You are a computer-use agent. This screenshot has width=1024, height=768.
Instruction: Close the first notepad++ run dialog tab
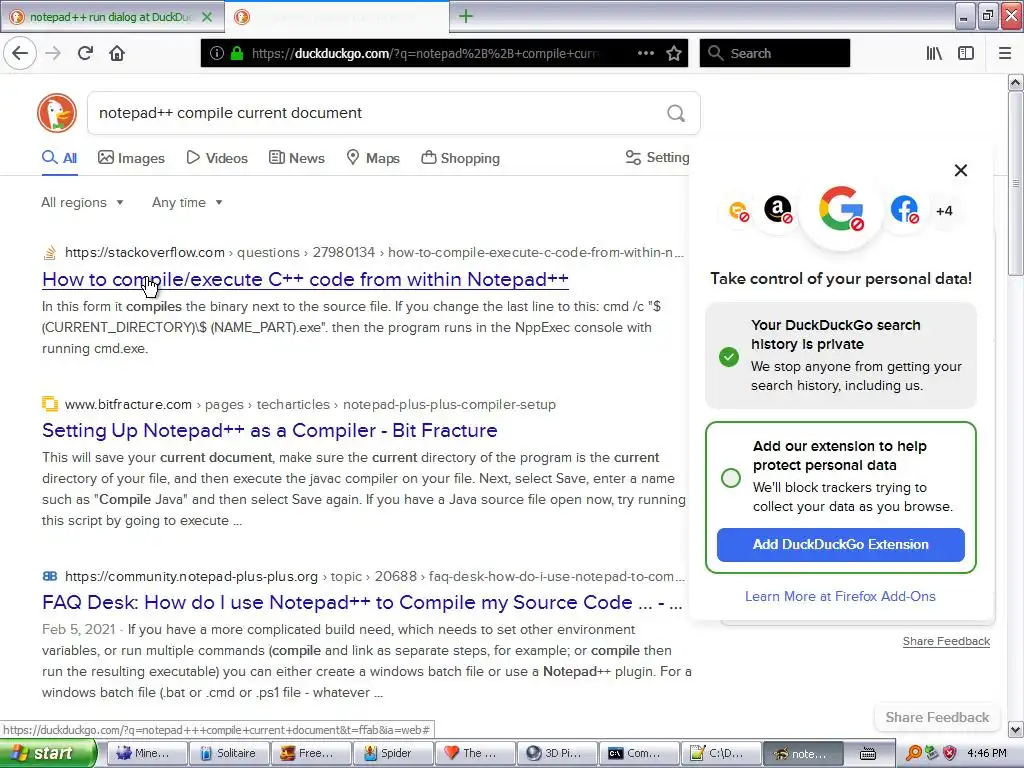207,17
